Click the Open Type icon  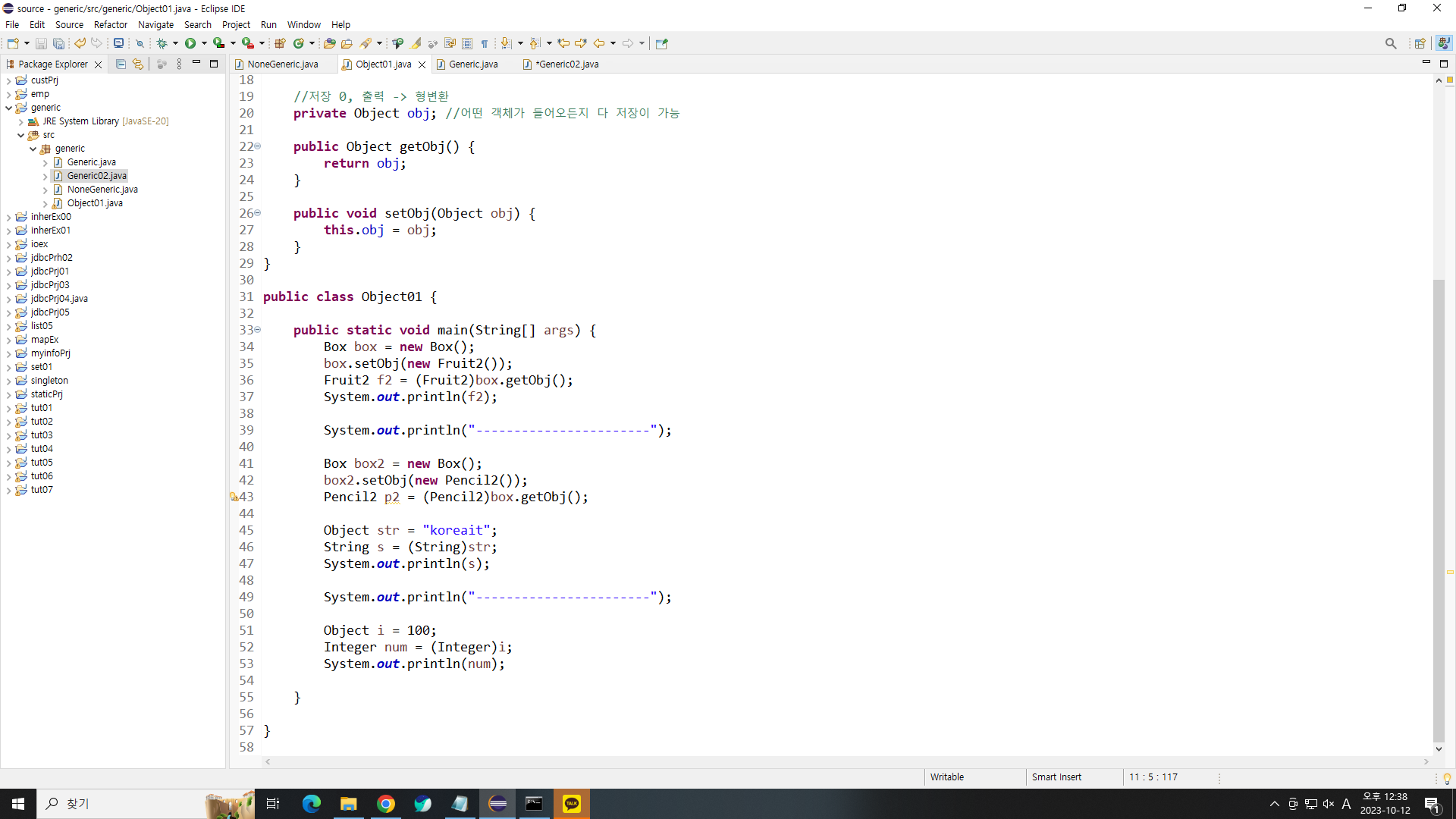pos(329,43)
